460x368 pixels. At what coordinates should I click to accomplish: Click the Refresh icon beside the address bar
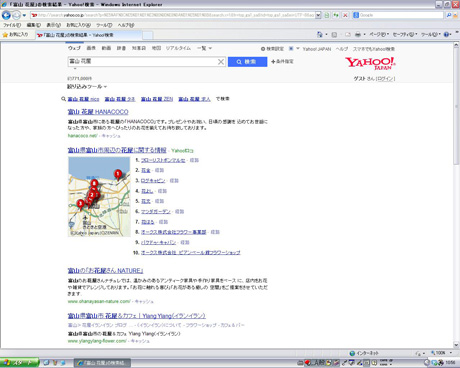point(336,15)
